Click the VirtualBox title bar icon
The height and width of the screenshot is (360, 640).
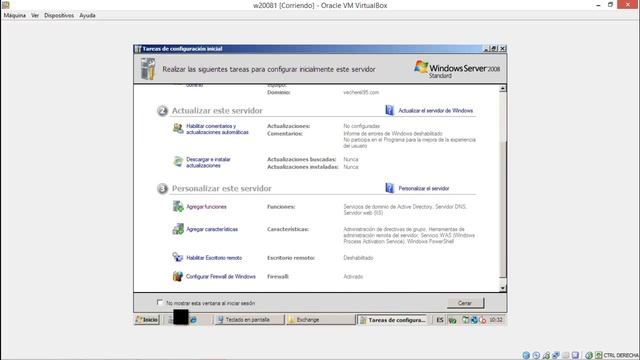tap(5, 5)
